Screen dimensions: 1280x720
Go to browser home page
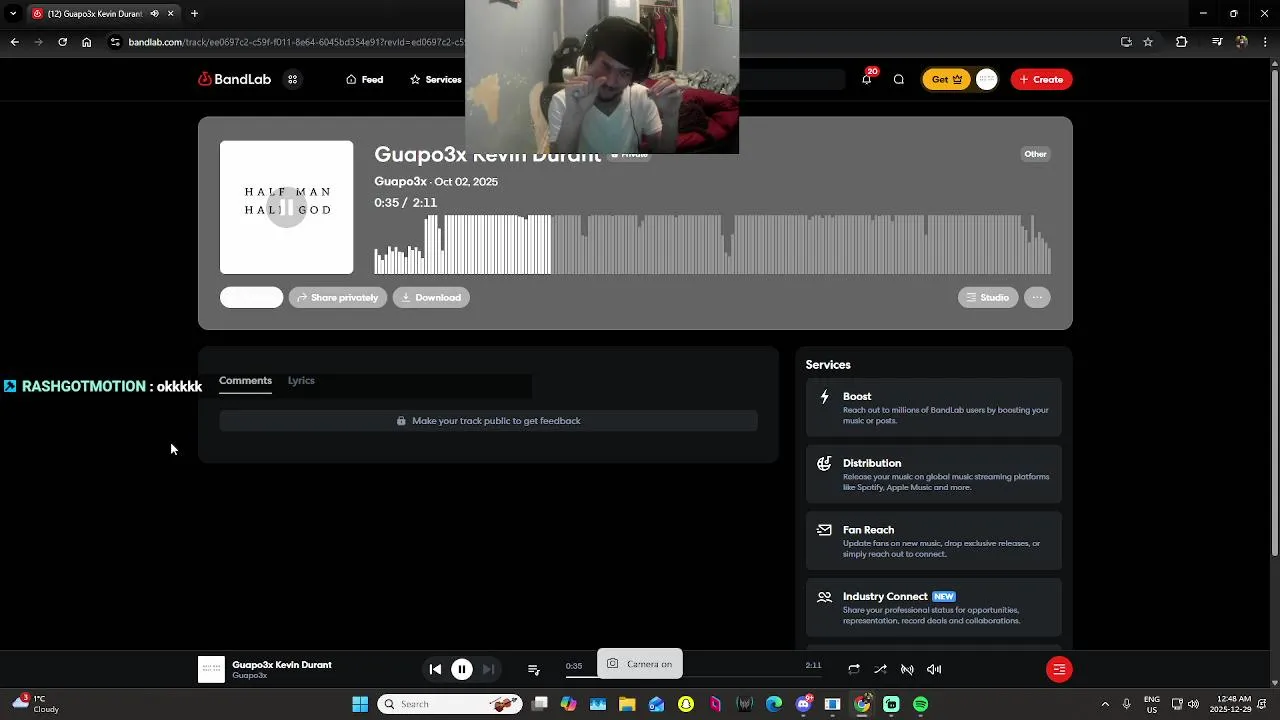click(86, 42)
